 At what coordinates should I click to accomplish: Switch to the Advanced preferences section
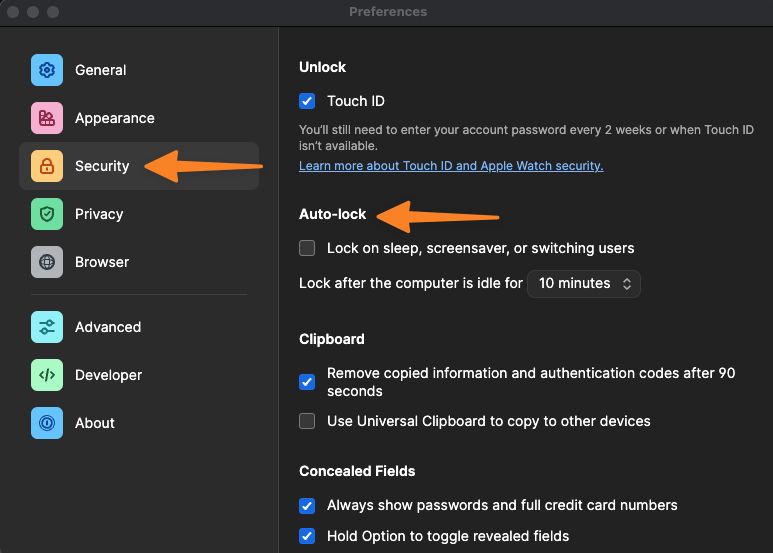[x=139, y=327]
